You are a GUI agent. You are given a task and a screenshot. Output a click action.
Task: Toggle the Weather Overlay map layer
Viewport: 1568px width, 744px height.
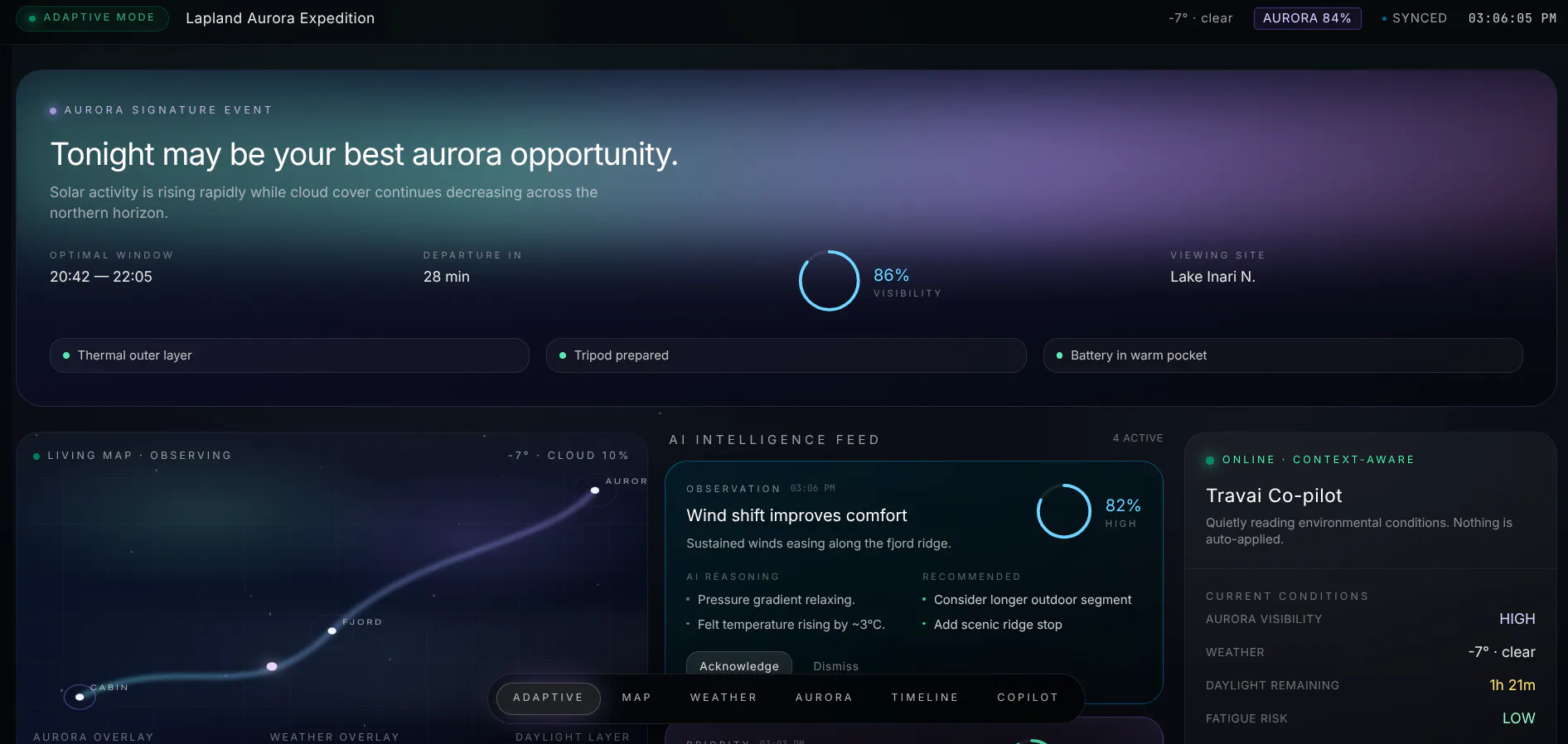pyautogui.click(x=335, y=737)
